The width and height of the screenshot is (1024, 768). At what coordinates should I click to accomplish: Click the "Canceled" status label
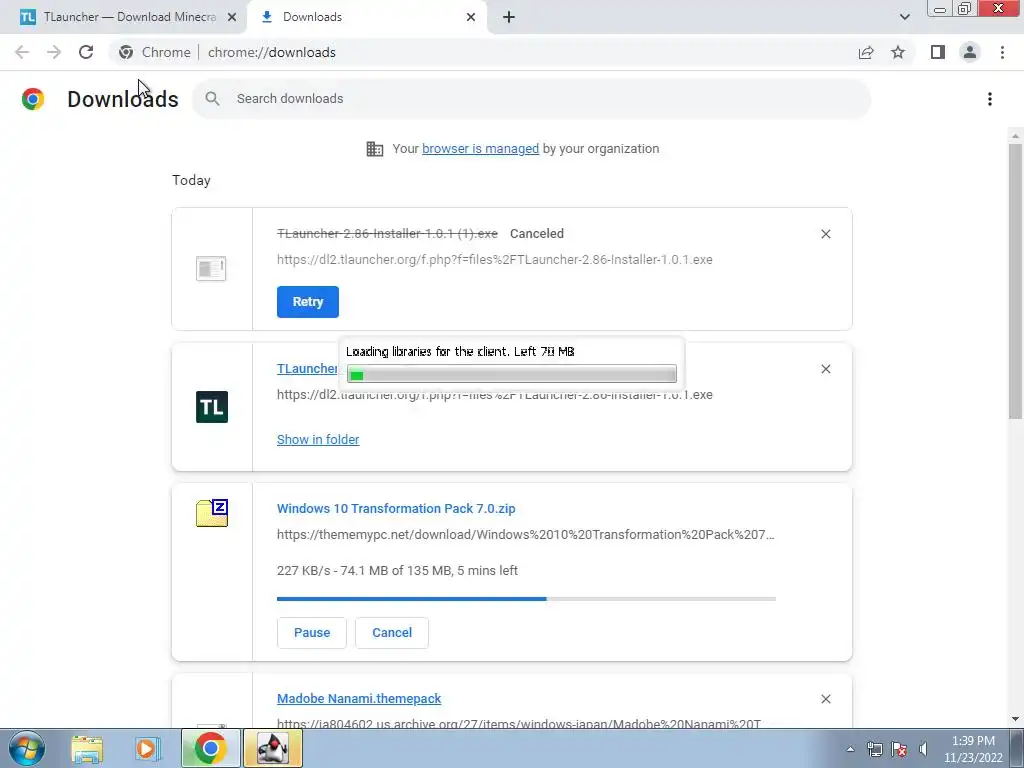point(537,234)
